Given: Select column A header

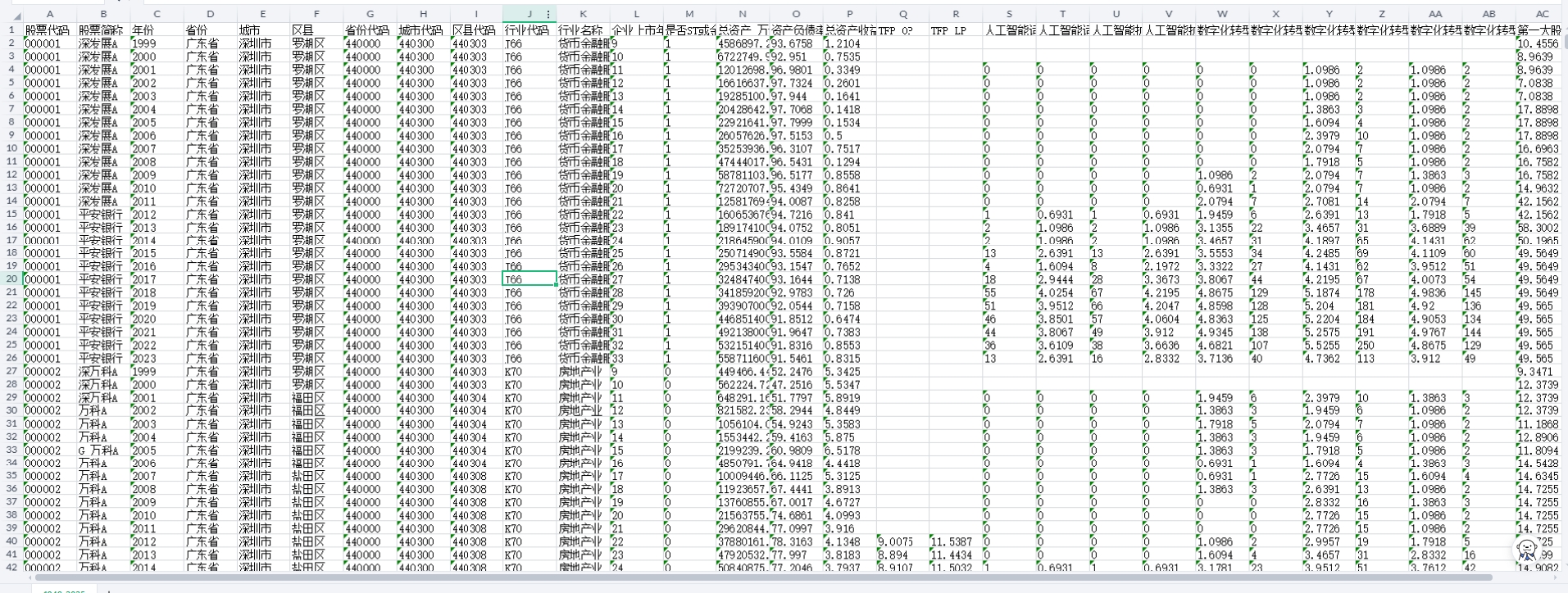Looking at the screenshot, I should pyautogui.click(x=50, y=14).
